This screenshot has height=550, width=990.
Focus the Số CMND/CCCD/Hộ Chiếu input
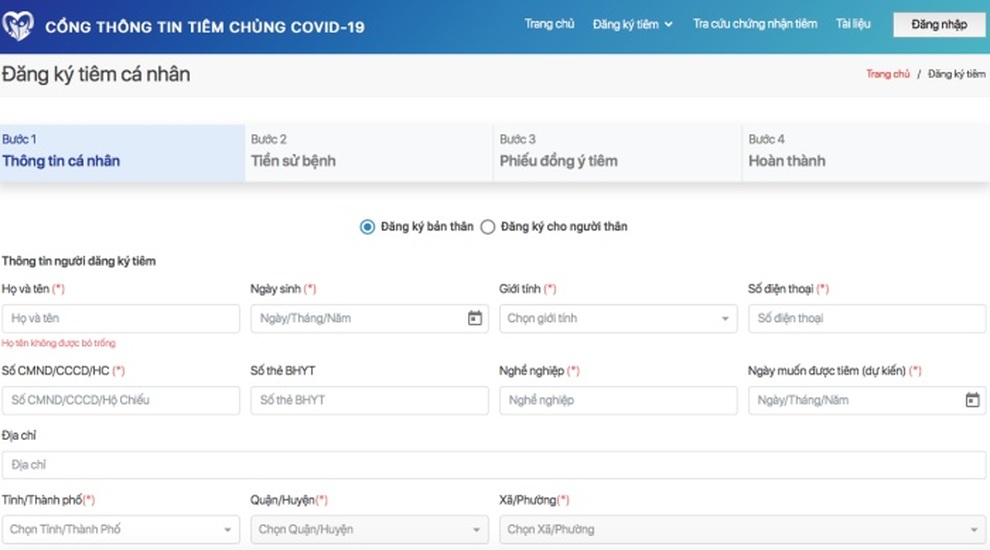121,400
